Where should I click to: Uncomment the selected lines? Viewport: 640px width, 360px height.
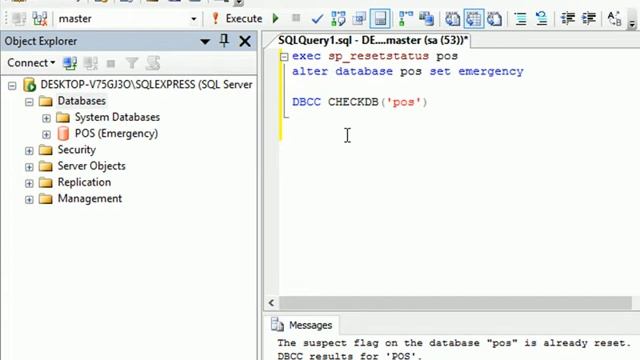541,19
